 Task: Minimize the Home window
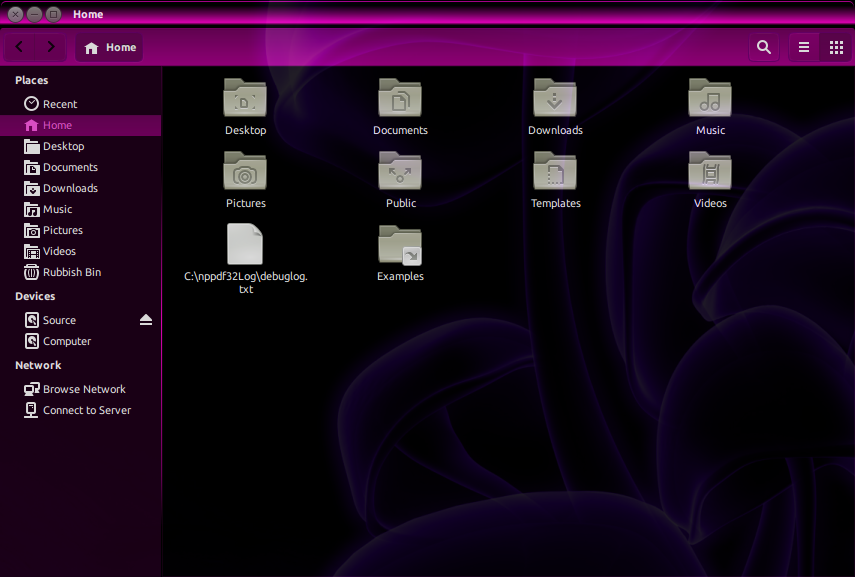34,14
